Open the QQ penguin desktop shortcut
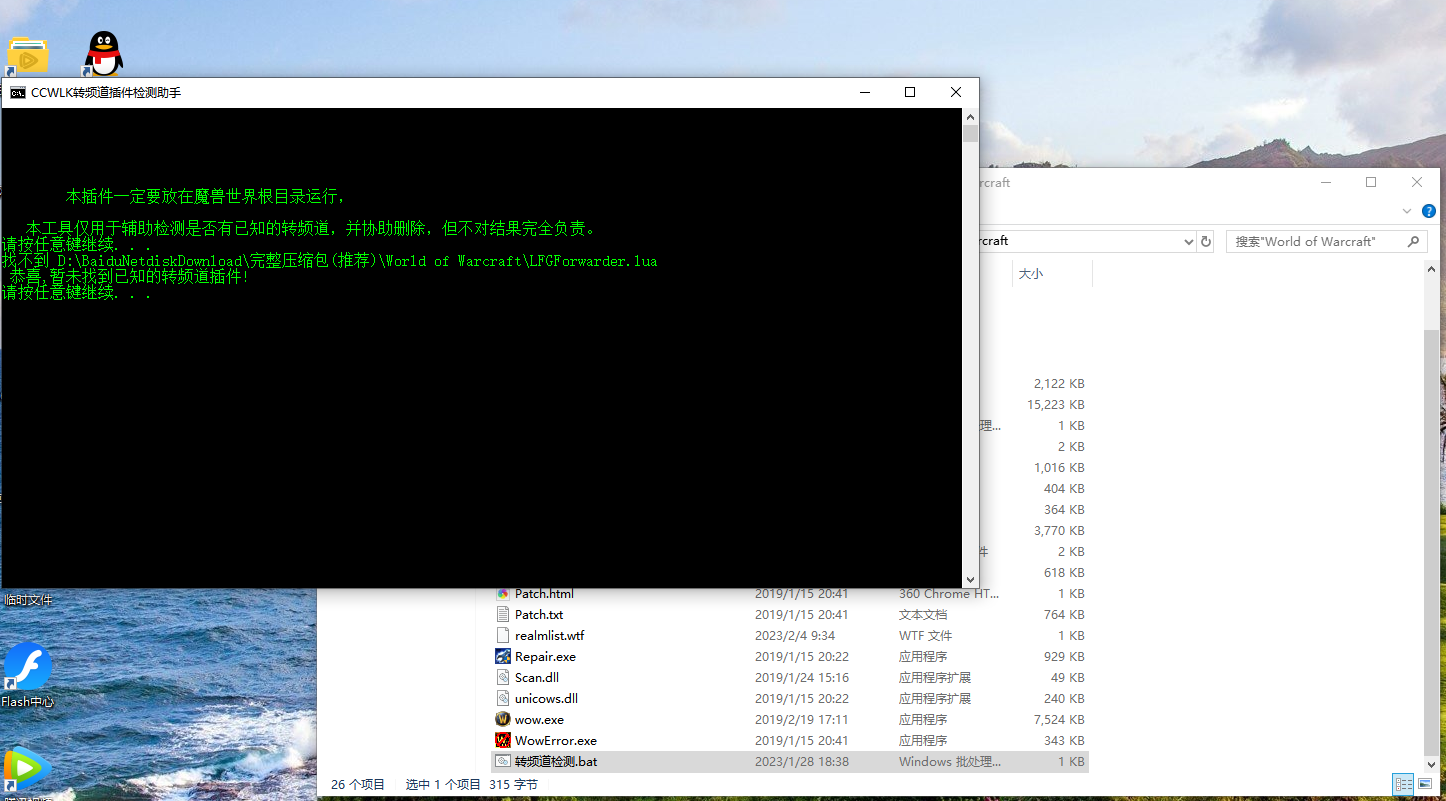 [x=103, y=53]
